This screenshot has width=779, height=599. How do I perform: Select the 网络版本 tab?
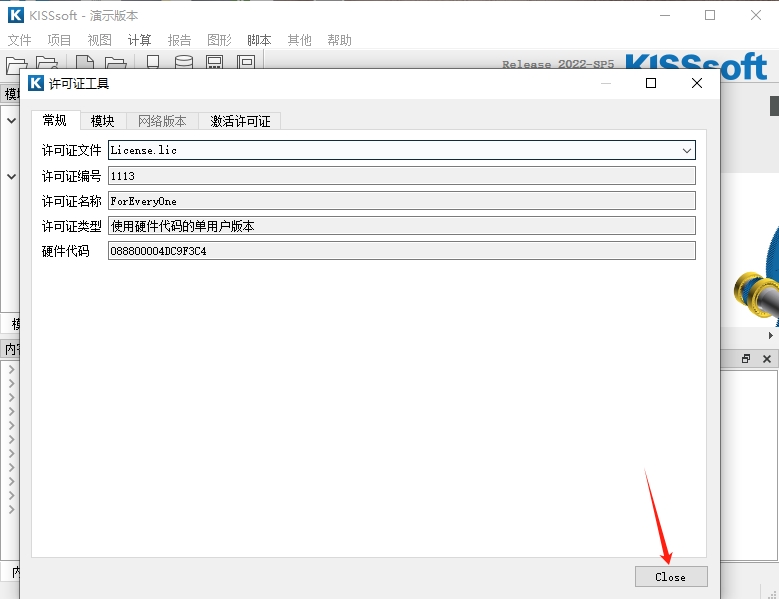click(x=162, y=121)
